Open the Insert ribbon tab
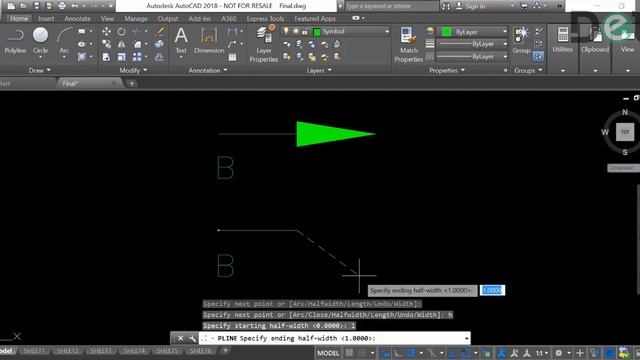Image resolution: width=640 pixels, height=360 pixels. coord(46,18)
